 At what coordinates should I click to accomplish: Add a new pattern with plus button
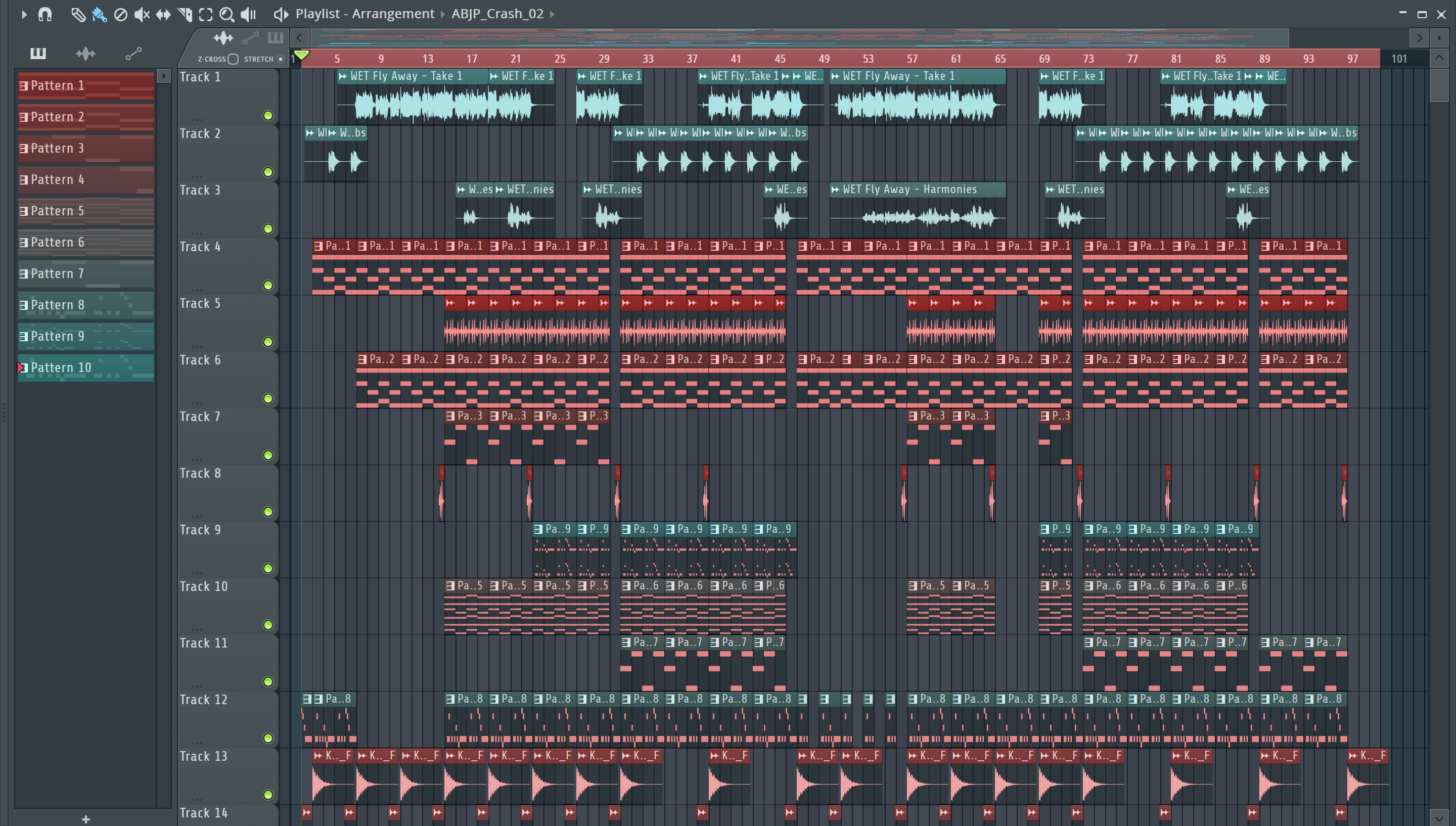(85, 819)
